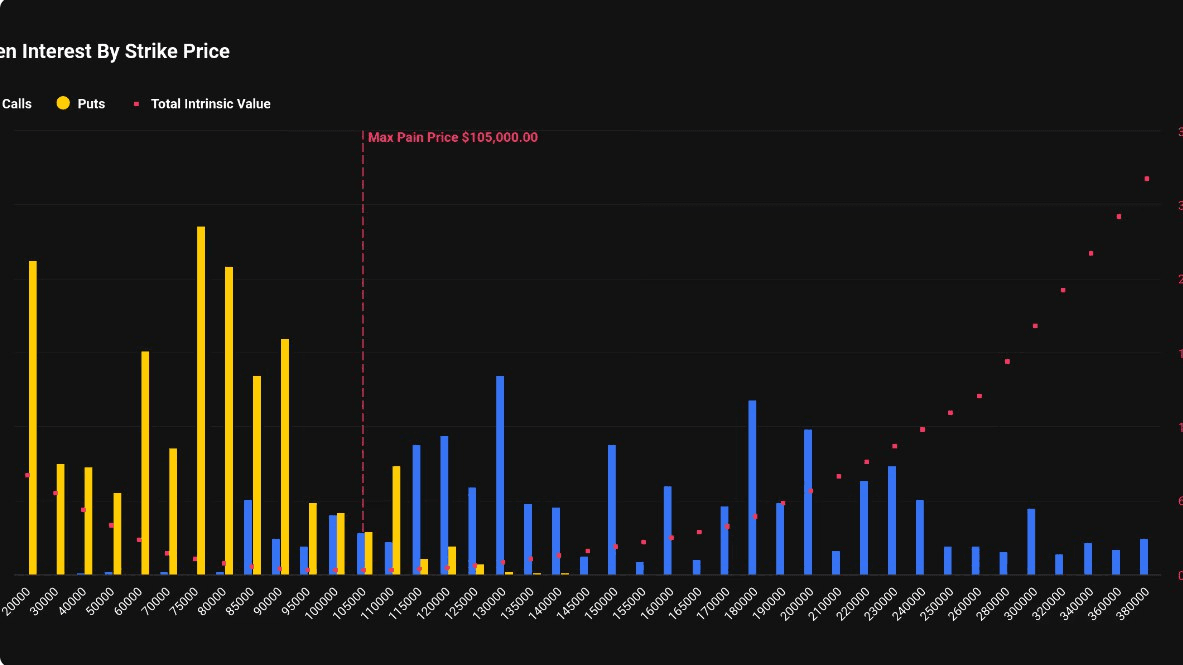The height and width of the screenshot is (665, 1183).
Task: Select the puts bar at strike 110000
Action: [396, 520]
